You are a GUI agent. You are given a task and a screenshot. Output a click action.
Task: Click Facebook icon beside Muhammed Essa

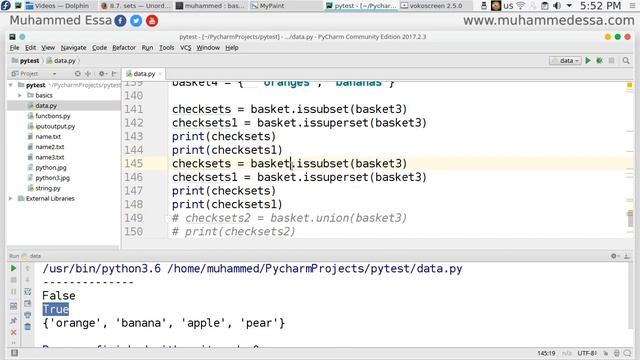[120, 21]
